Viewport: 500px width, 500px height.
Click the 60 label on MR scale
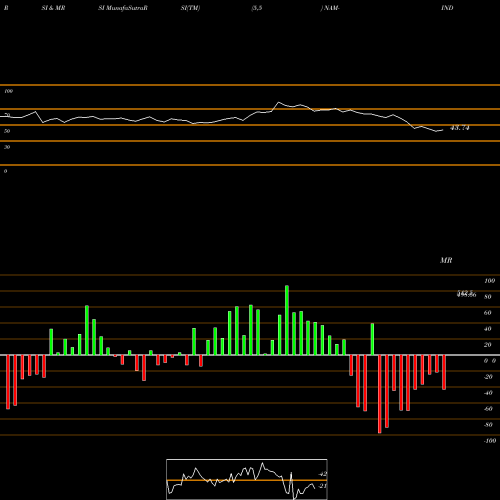[x=488, y=313]
